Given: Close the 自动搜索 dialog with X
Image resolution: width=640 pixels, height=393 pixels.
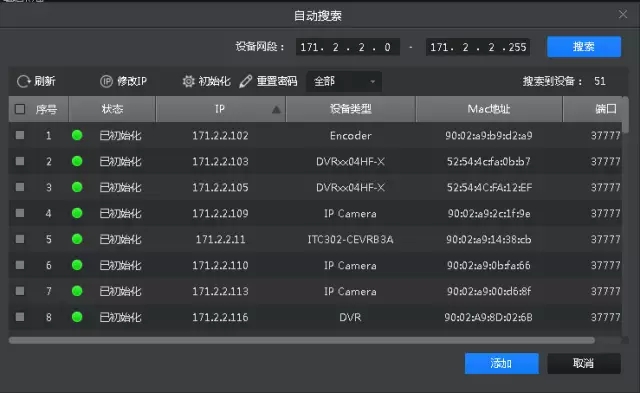Looking at the screenshot, I should [622, 15].
